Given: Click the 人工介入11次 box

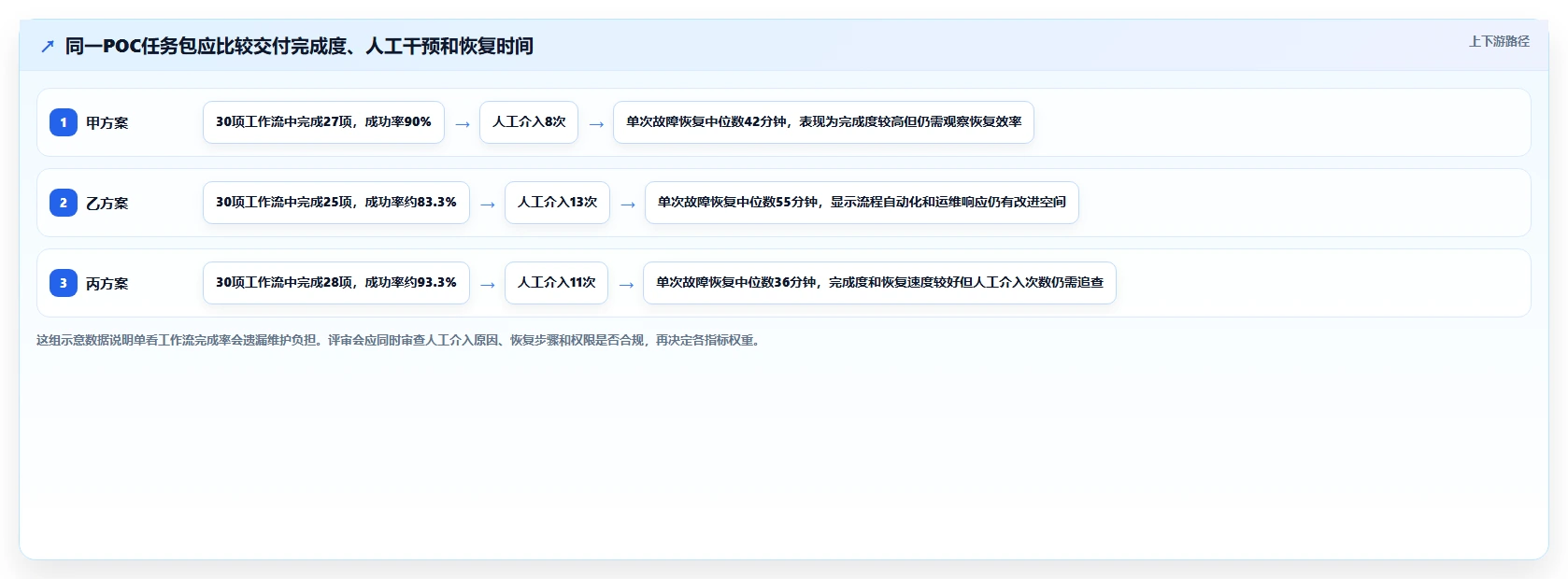Looking at the screenshot, I should click(x=556, y=283).
